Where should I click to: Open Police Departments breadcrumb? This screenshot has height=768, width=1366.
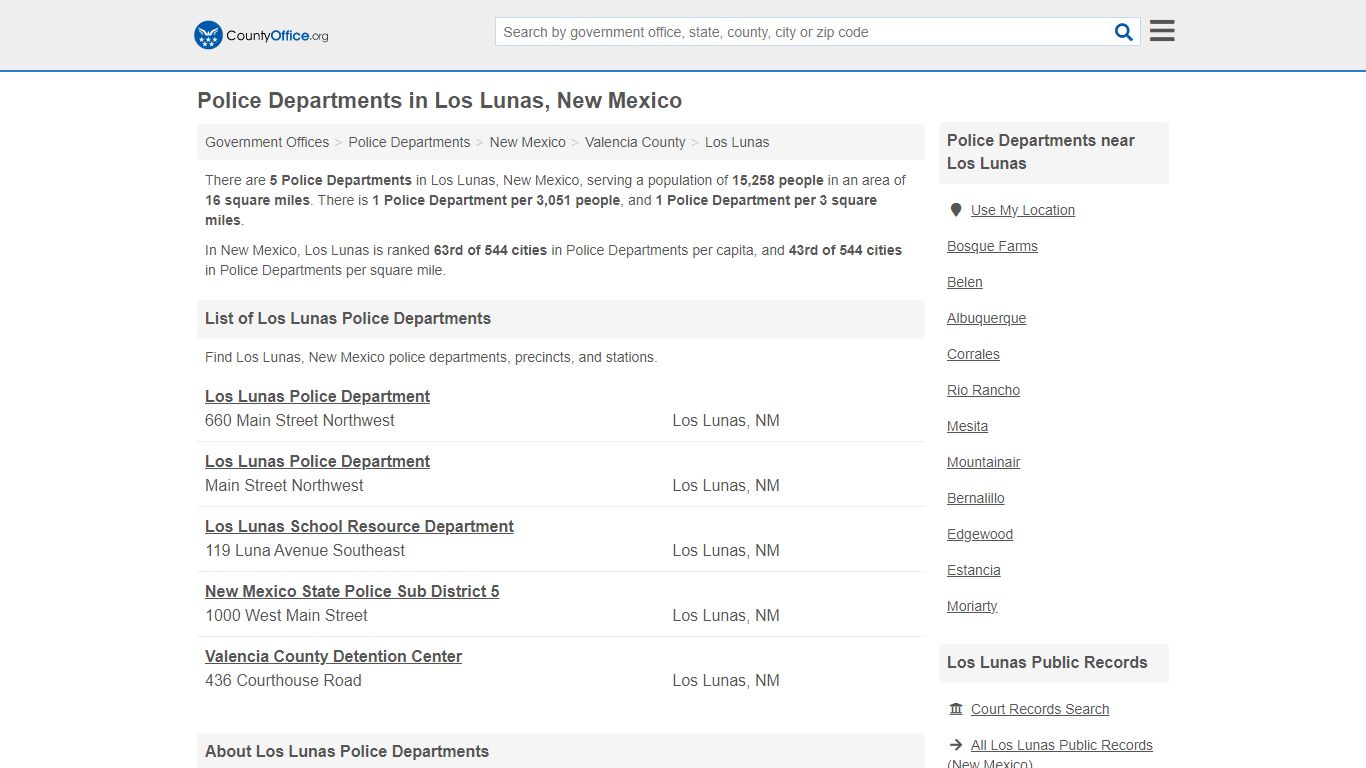point(409,142)
